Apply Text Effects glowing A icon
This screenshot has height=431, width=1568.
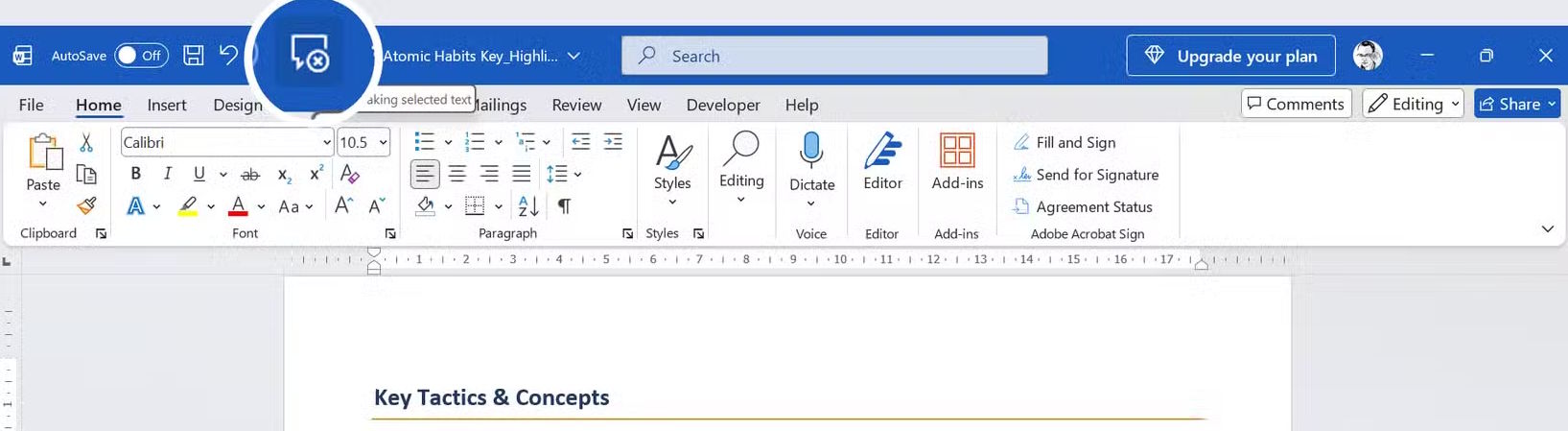pos(136,206)
